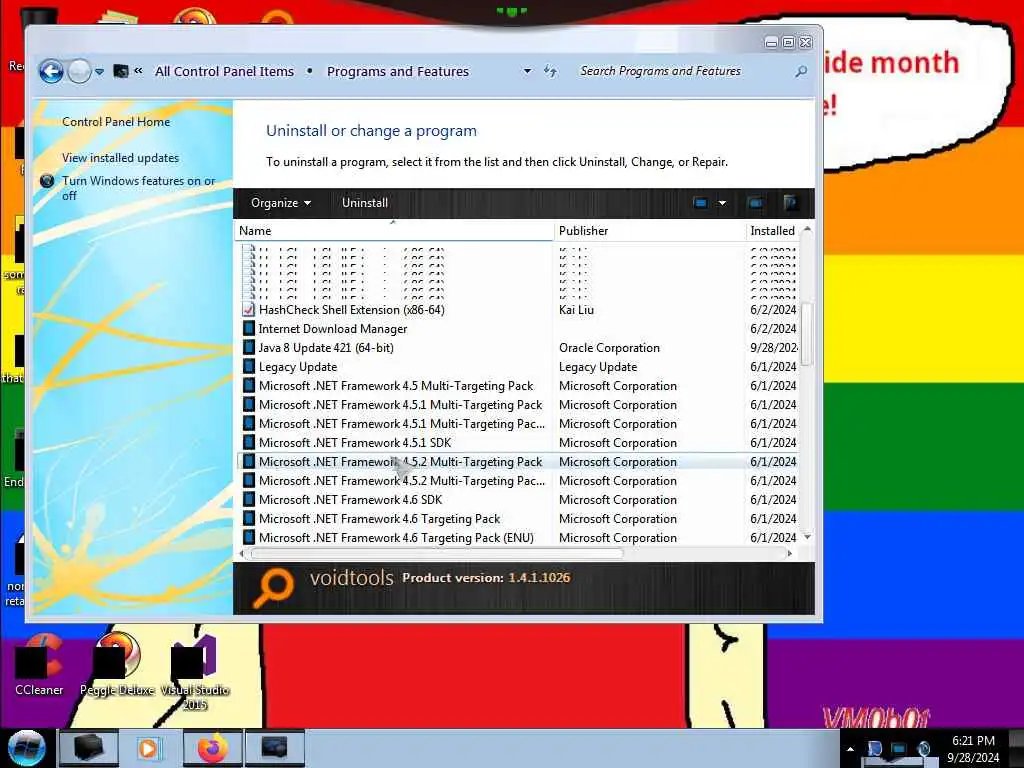Sort list by Name column header

click(x=394, y=231)
